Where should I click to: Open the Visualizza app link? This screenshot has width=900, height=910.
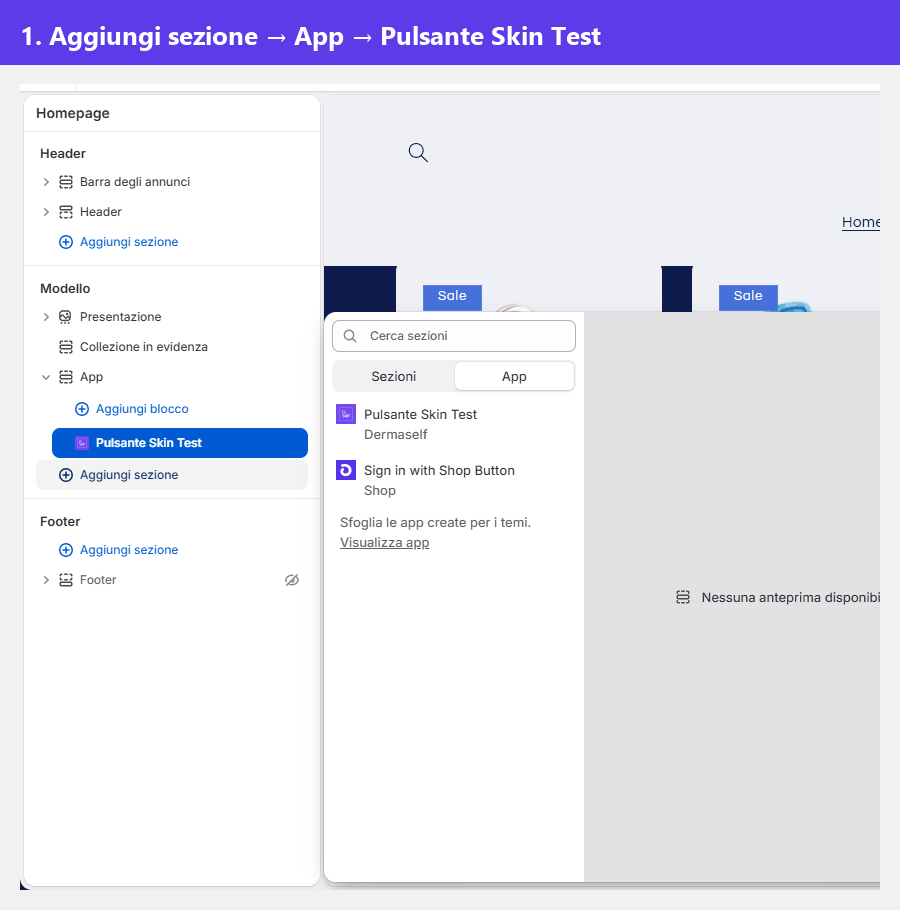(385, 543)
